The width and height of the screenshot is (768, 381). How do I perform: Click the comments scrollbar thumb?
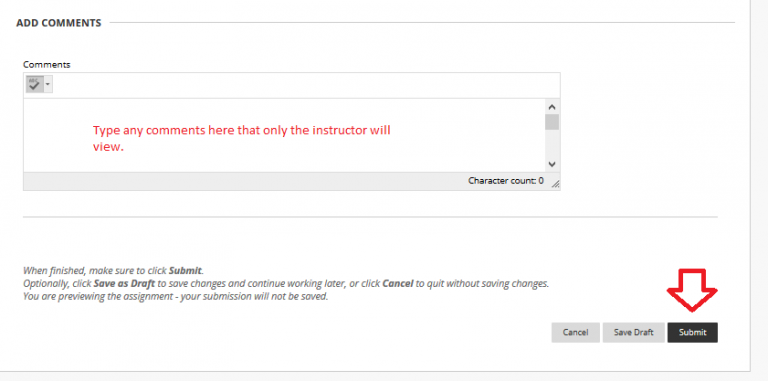click(552, 122)
